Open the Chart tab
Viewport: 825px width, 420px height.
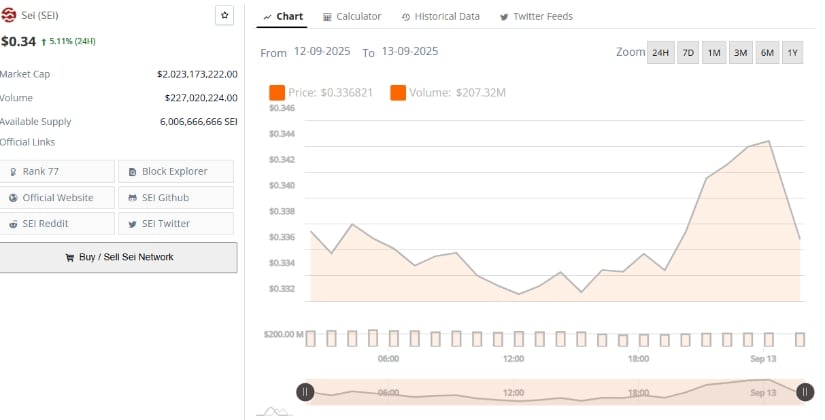point(284,16)
